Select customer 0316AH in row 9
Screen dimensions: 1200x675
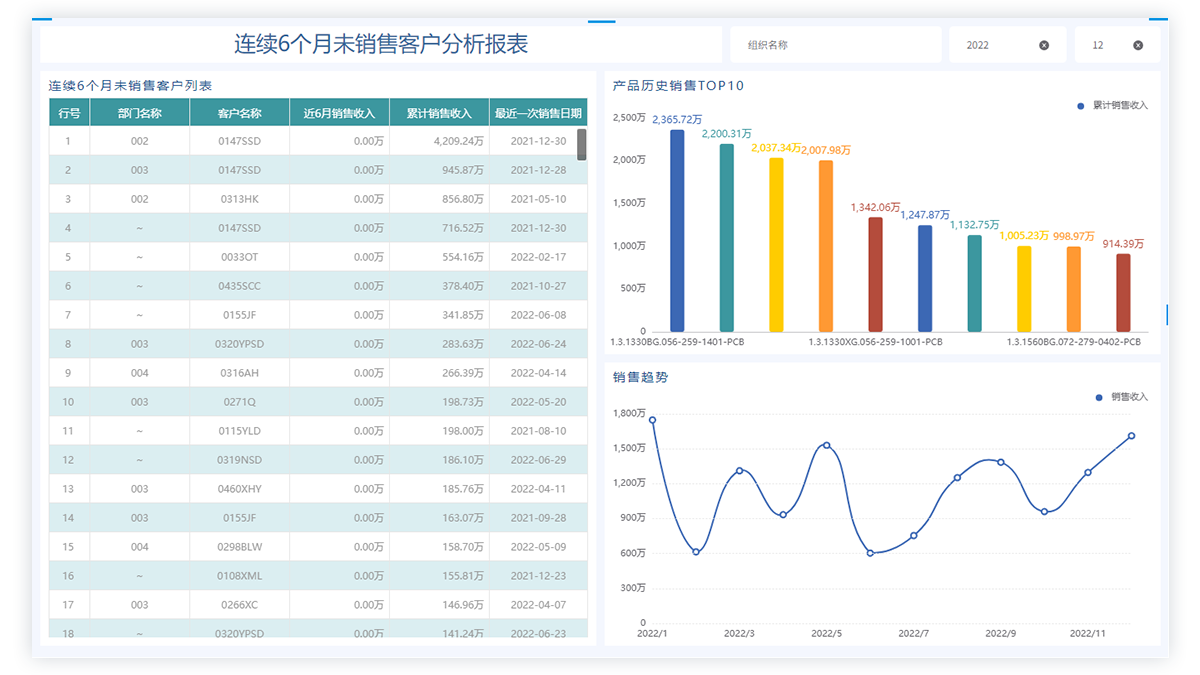coord(239,373)
